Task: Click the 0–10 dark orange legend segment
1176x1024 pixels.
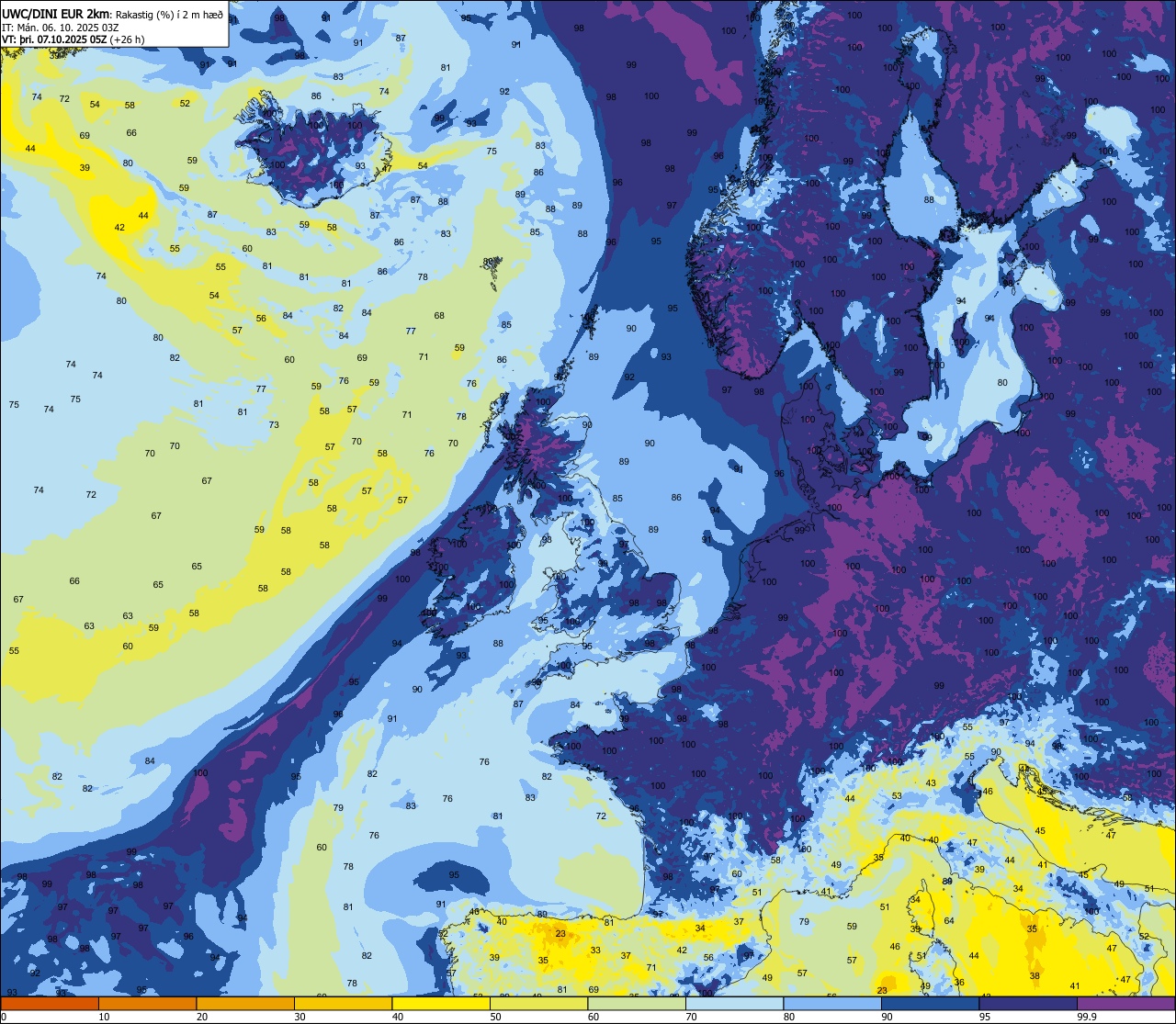Action: pyautogui.click(x=49, y=1003)
